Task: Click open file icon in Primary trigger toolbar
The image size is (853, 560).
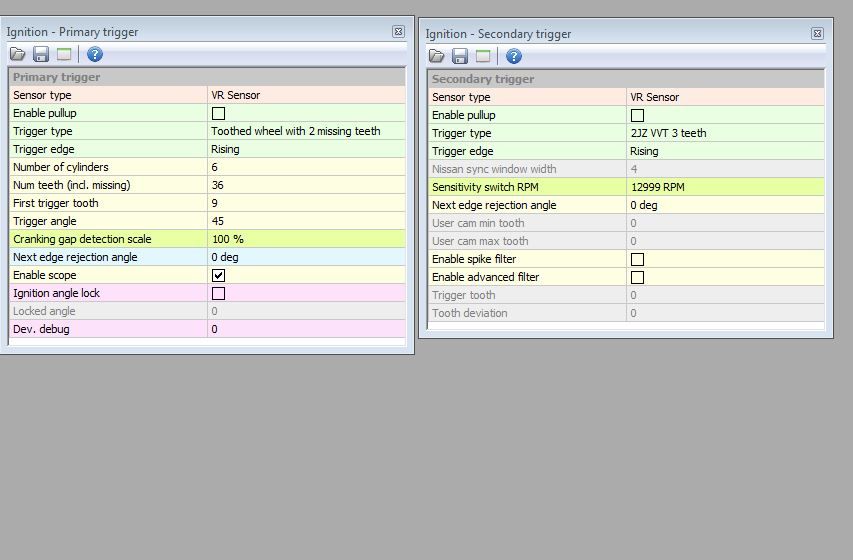Action: point(18,54)
